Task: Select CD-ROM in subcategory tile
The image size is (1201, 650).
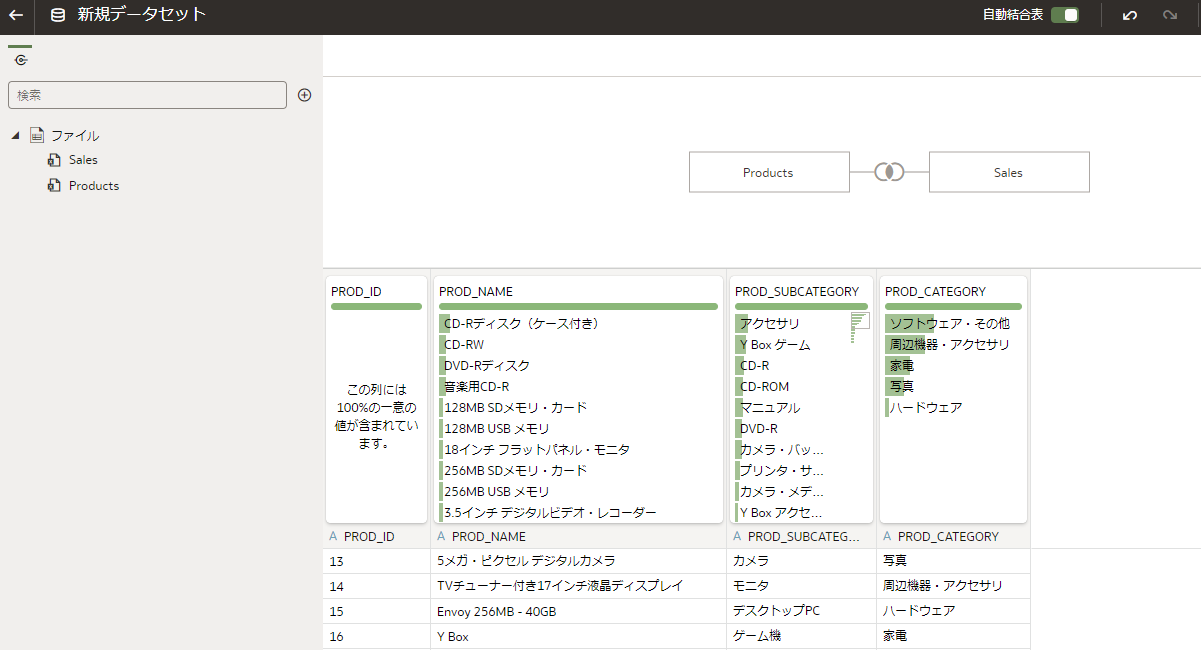Action: tap(764, 387)
